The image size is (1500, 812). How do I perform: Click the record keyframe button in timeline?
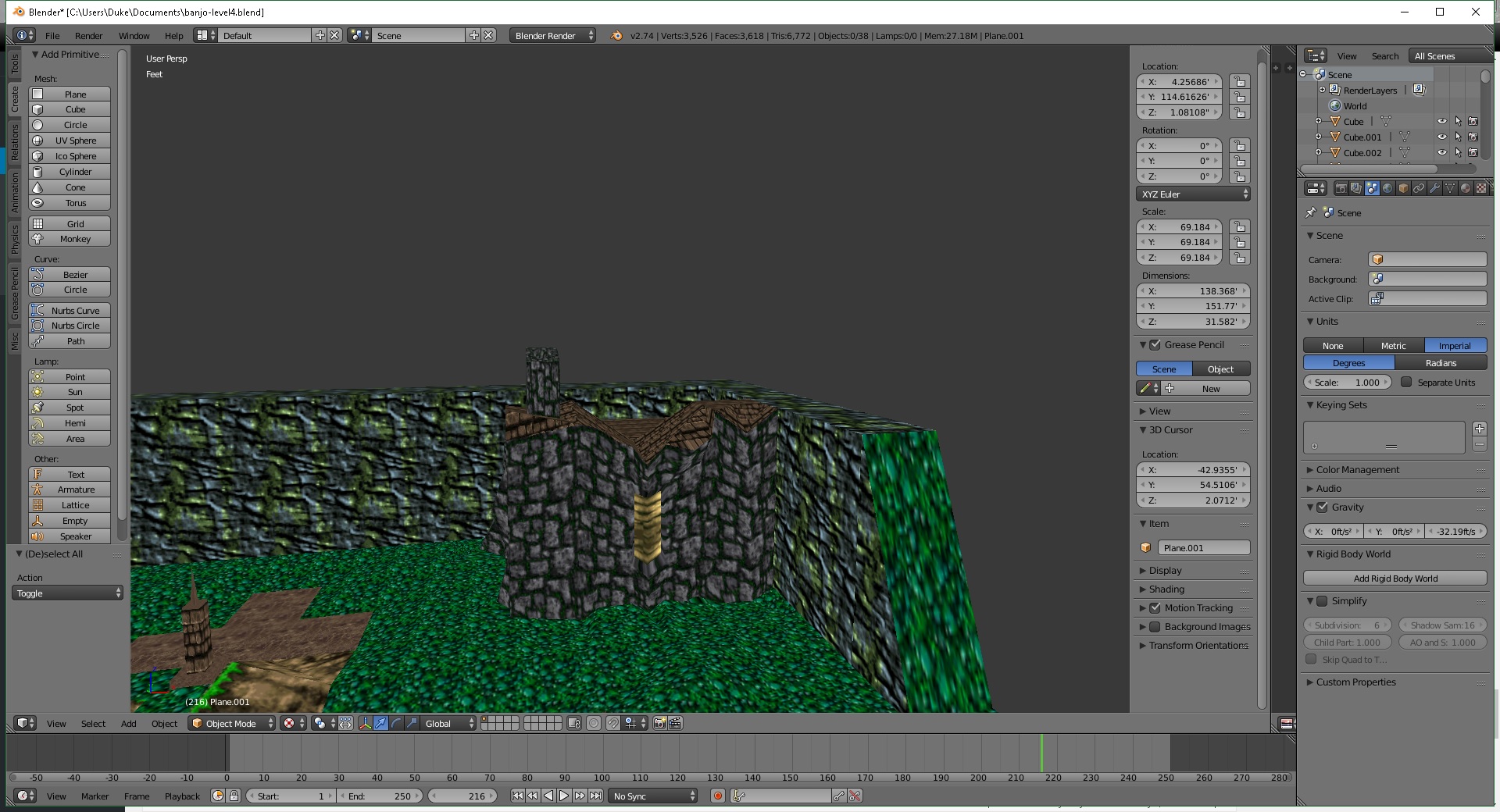[x=717, y=796]
